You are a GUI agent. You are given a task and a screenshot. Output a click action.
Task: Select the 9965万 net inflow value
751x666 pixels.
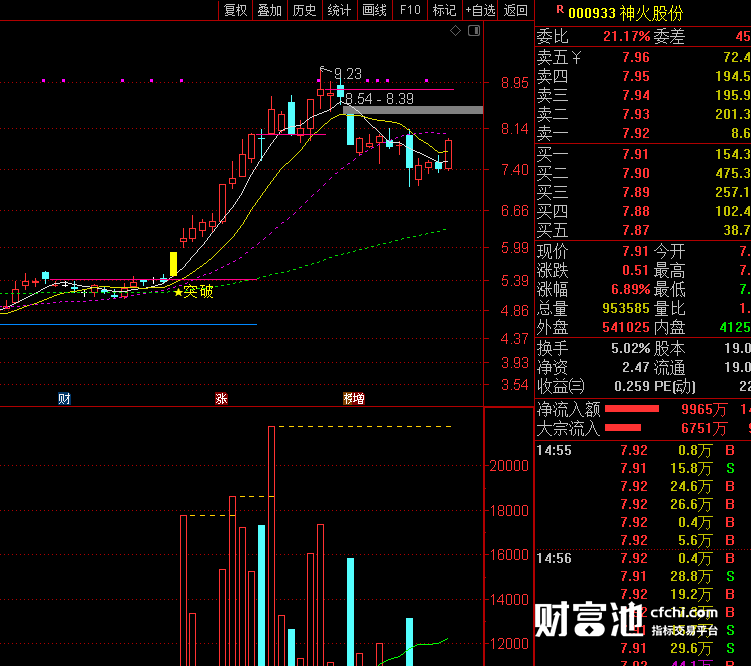704,409
